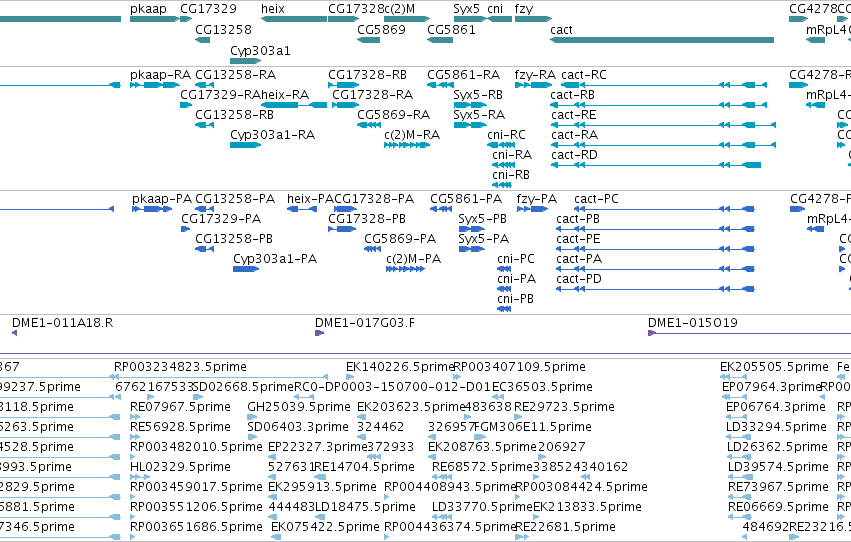Select the EK140226.5prime EST
Screen dimensions: 851x542
click(350, 377)
